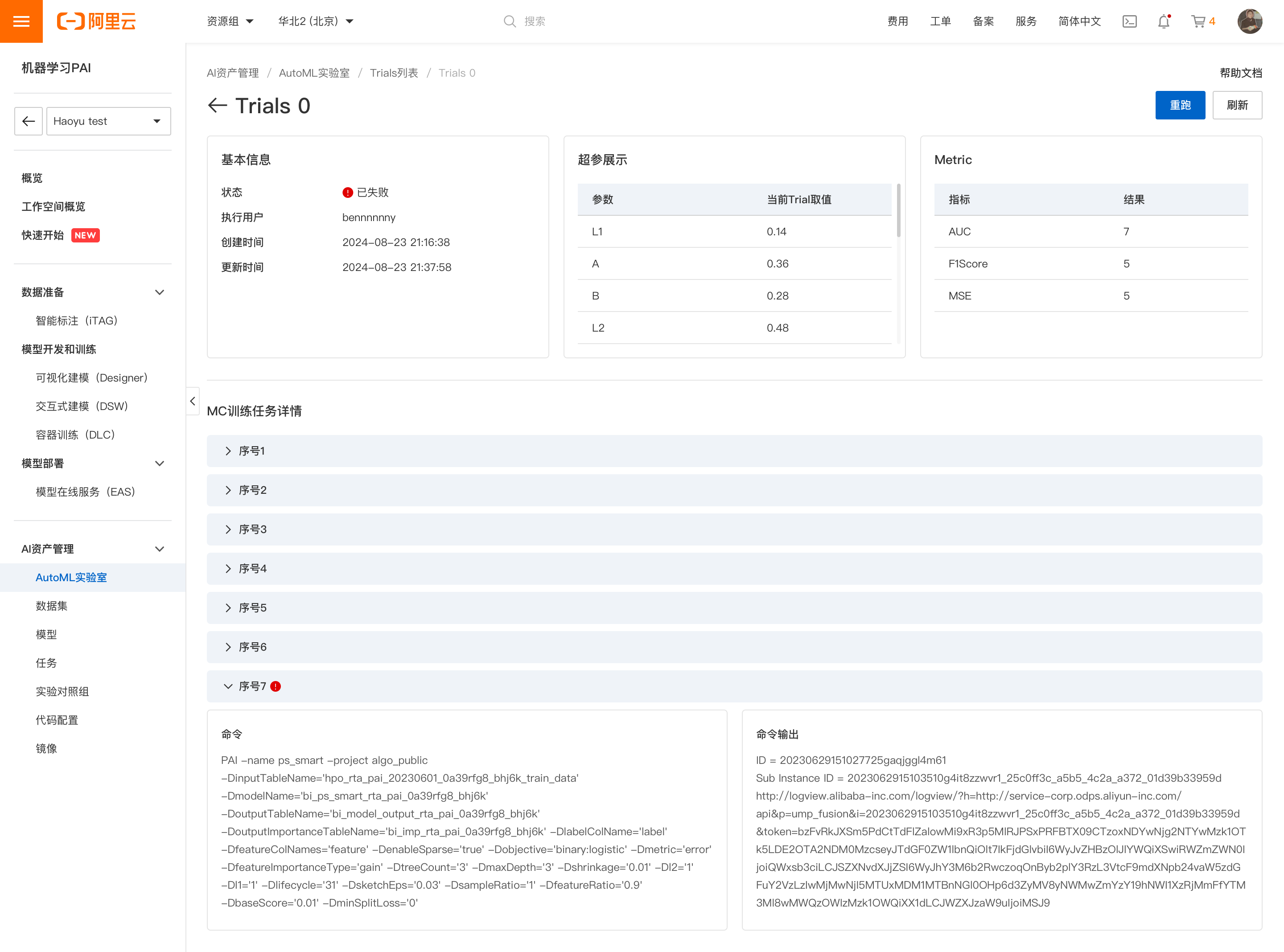Collapse sidebar with the side handle
Image resolution: width=1284 pixels, height=952 pixels.
coord(193,401)
